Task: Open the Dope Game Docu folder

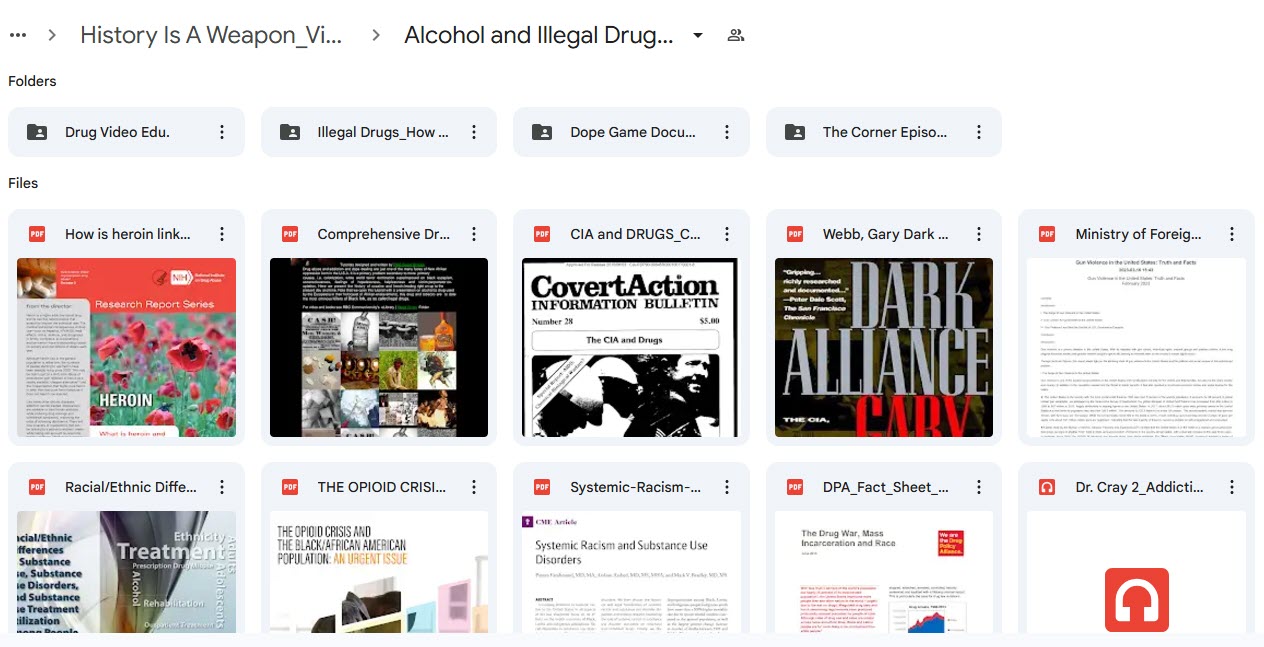Action: pyautogui.click(x=632, y=132)
